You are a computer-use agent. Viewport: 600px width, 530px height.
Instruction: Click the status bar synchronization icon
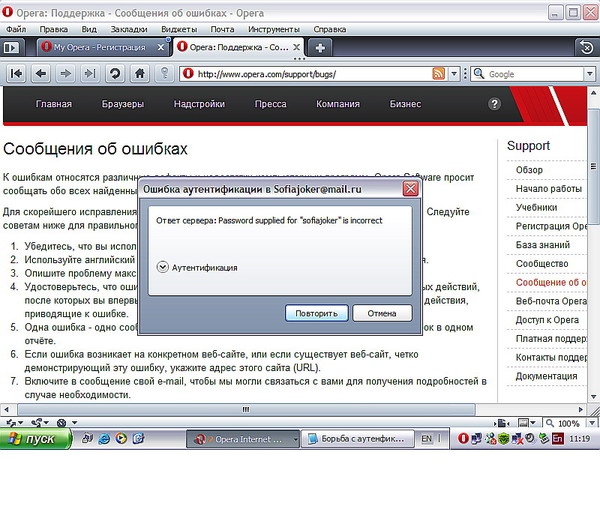tap(11, 422)
